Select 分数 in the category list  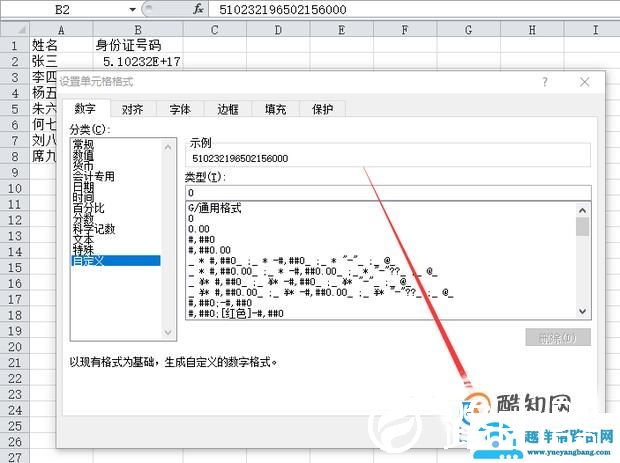(x=116, y=218)
